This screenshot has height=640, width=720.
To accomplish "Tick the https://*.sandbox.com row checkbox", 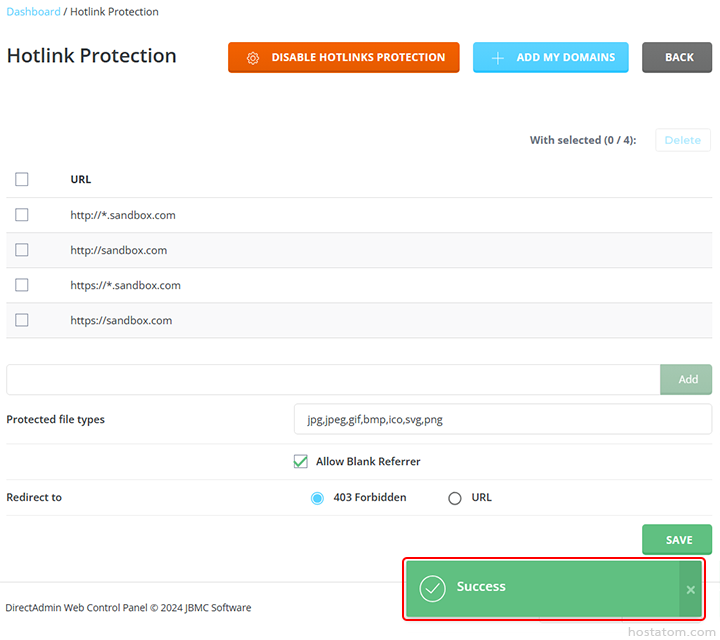I will click(22, 285).
